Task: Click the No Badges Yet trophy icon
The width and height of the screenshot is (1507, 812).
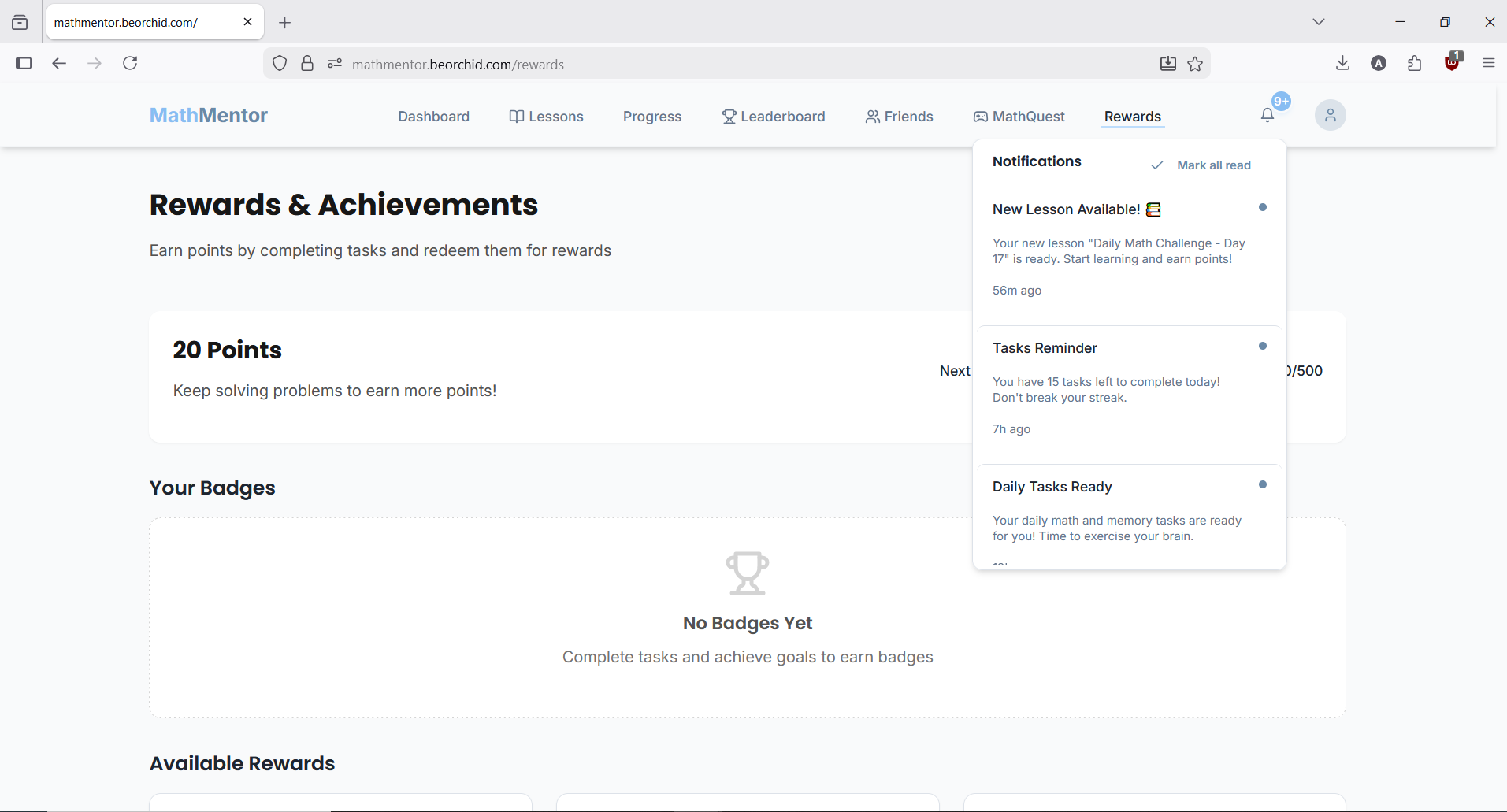Action: coord(748,573)
